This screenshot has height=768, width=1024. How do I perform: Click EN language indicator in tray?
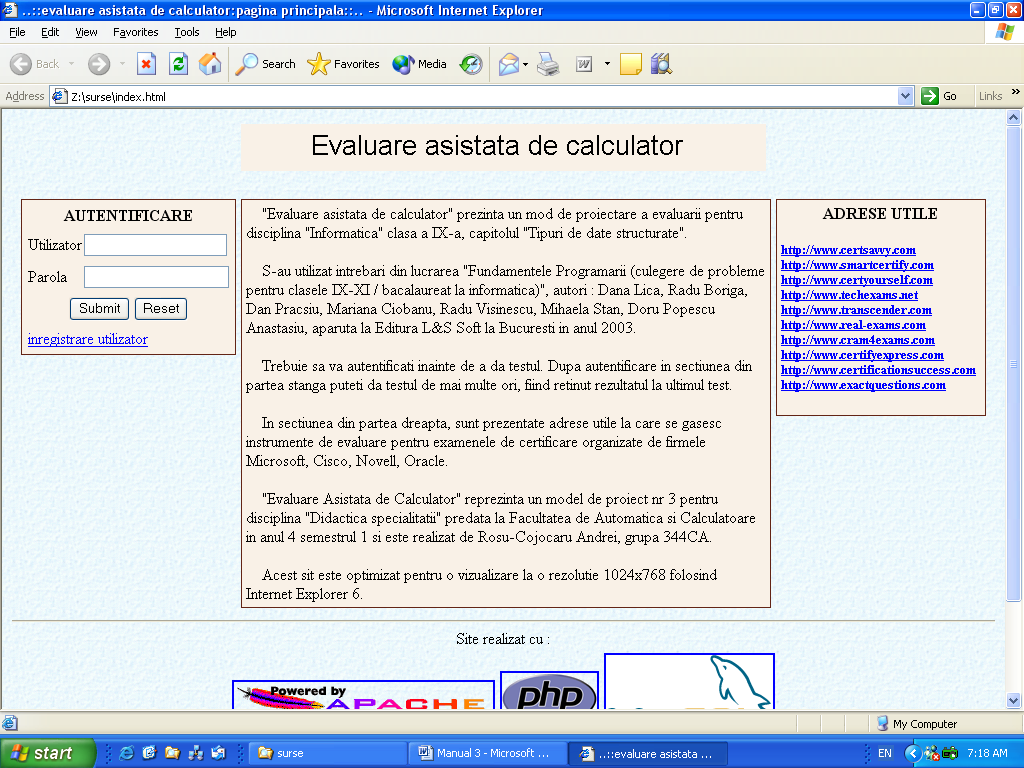point(885,753)
